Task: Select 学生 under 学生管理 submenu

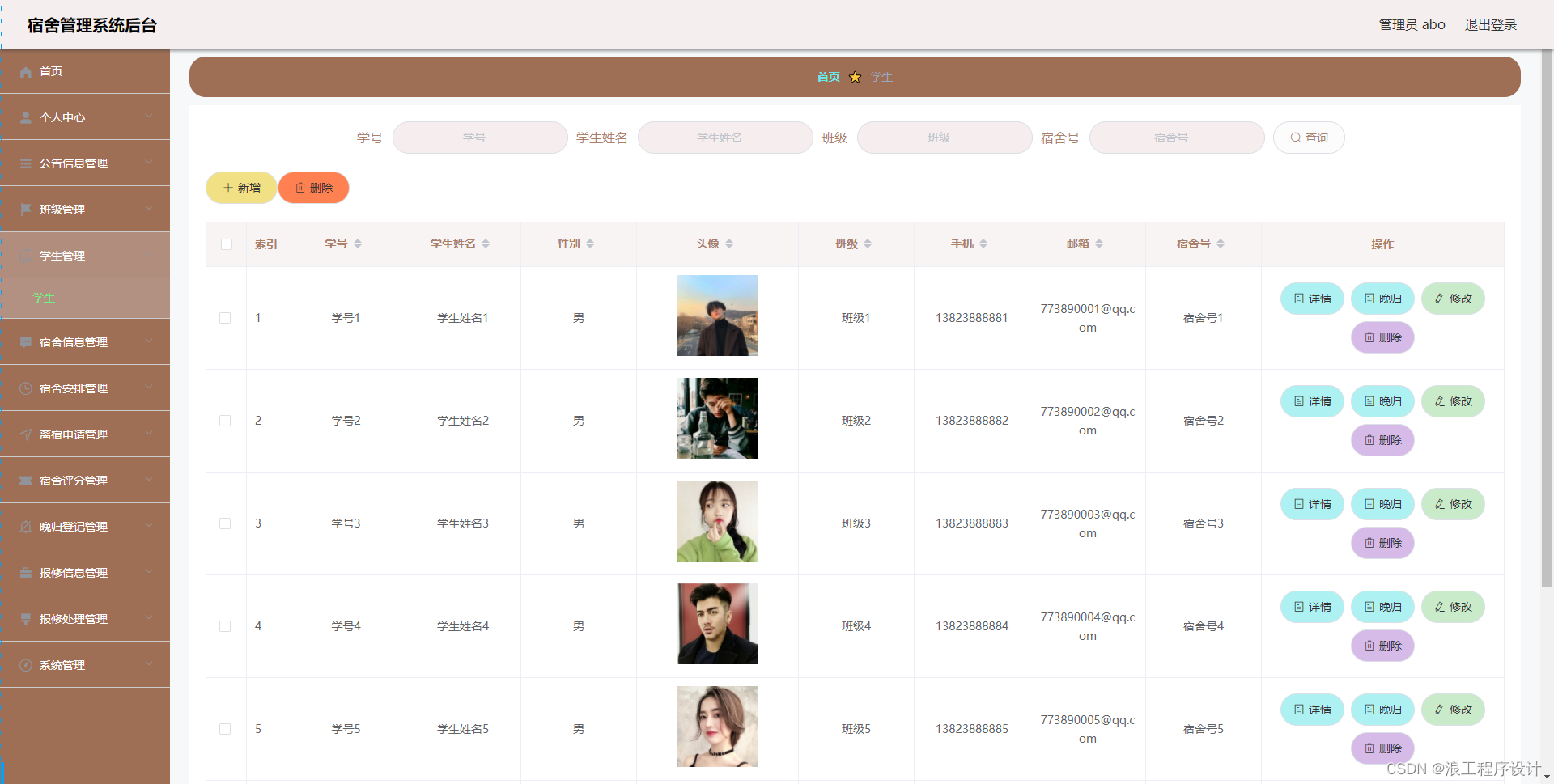Action: [43, 298]
